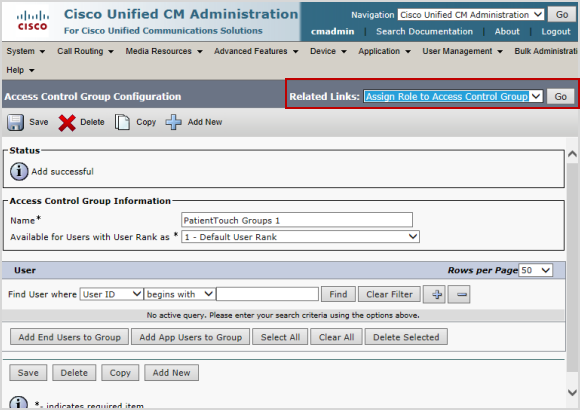580x410 pixels.
Task: Click the Find User search text box
Action: pyautogui.click(x=267, y=294)
